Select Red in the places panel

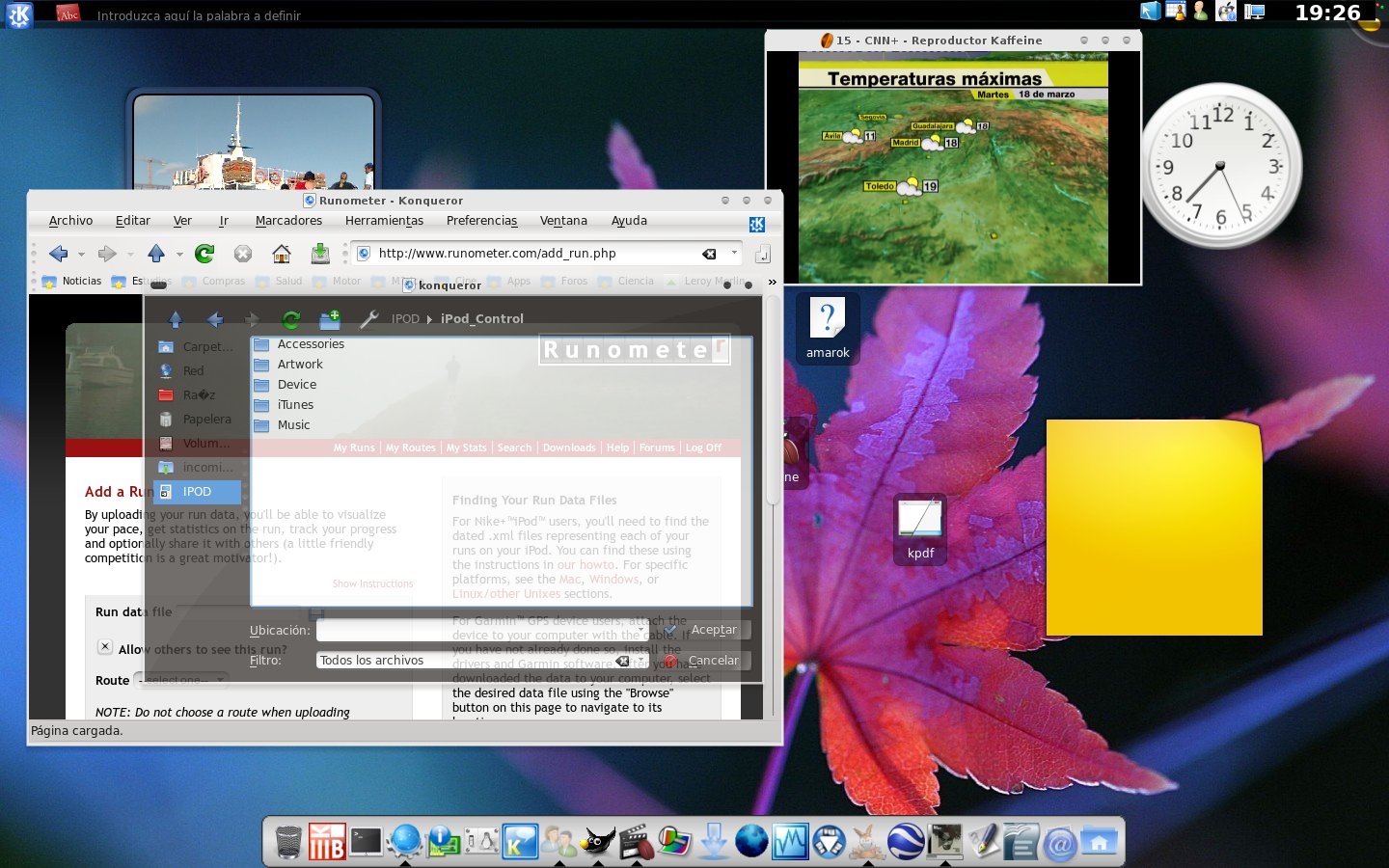198,371
